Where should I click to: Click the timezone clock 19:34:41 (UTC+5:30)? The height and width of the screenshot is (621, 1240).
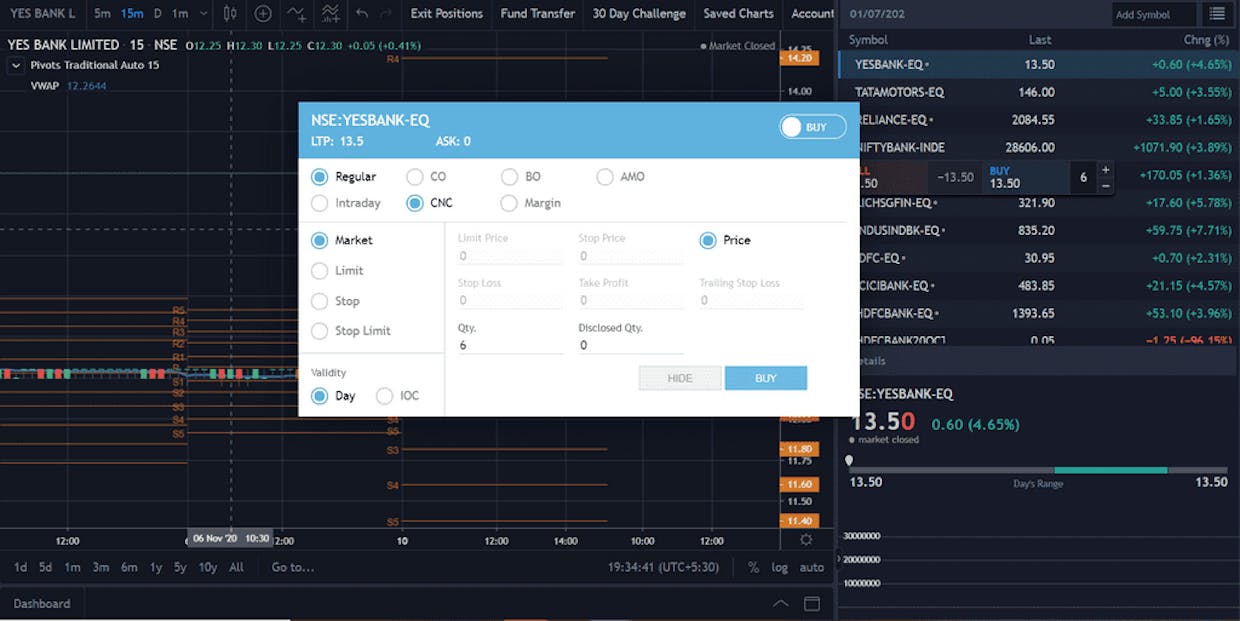click(666, 567)
